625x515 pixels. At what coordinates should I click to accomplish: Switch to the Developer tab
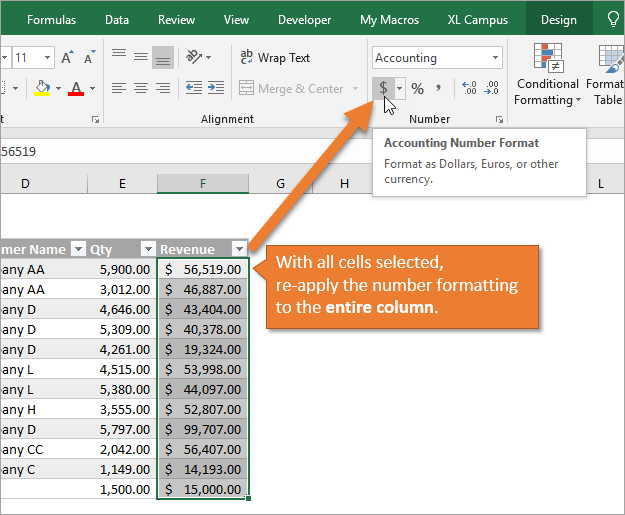point(304,20)
